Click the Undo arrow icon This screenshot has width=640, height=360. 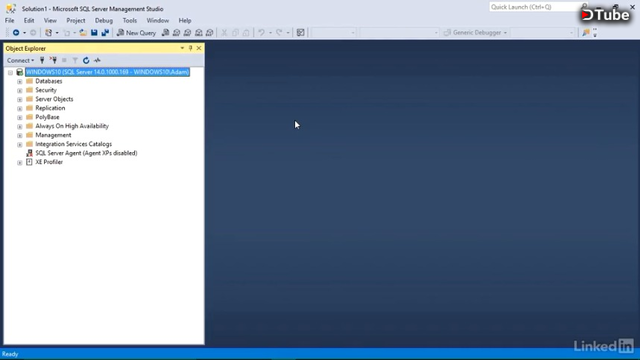pyautogui.click(x=261, y=33)
